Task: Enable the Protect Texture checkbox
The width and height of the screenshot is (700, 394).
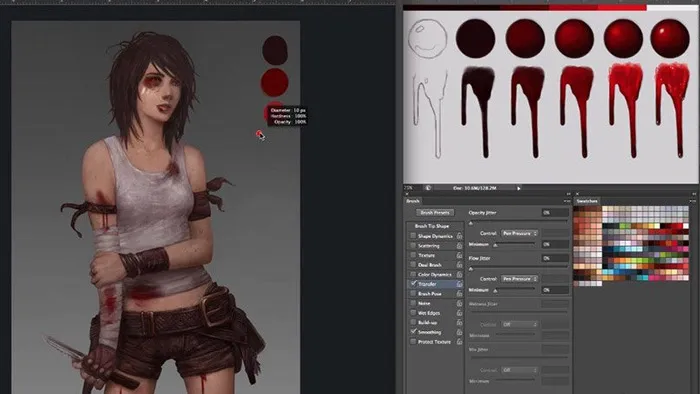Action: 413,342
